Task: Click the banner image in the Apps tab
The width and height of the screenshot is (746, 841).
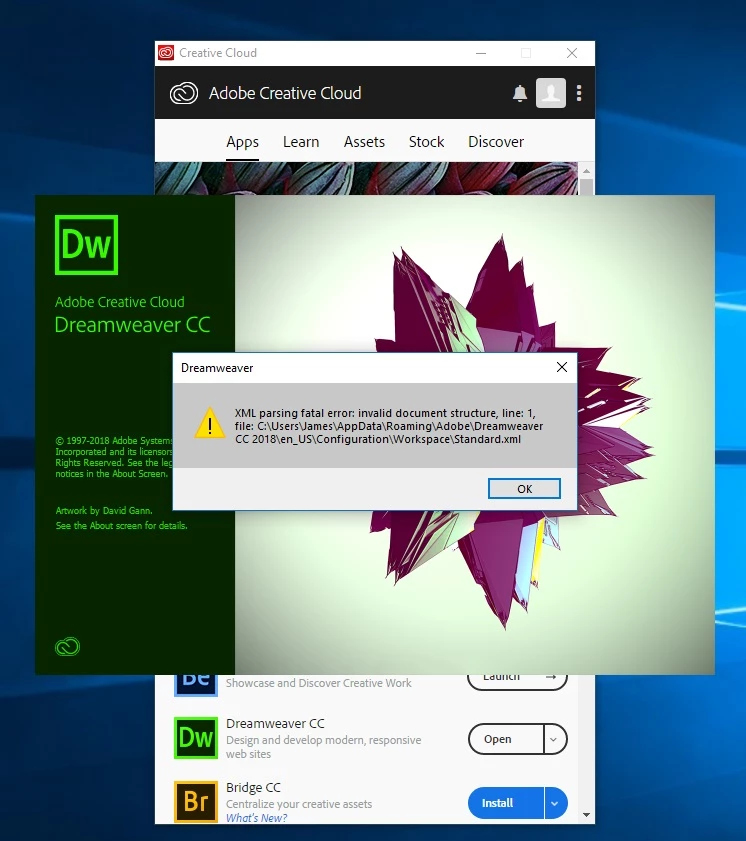Action: click(366, 179)
